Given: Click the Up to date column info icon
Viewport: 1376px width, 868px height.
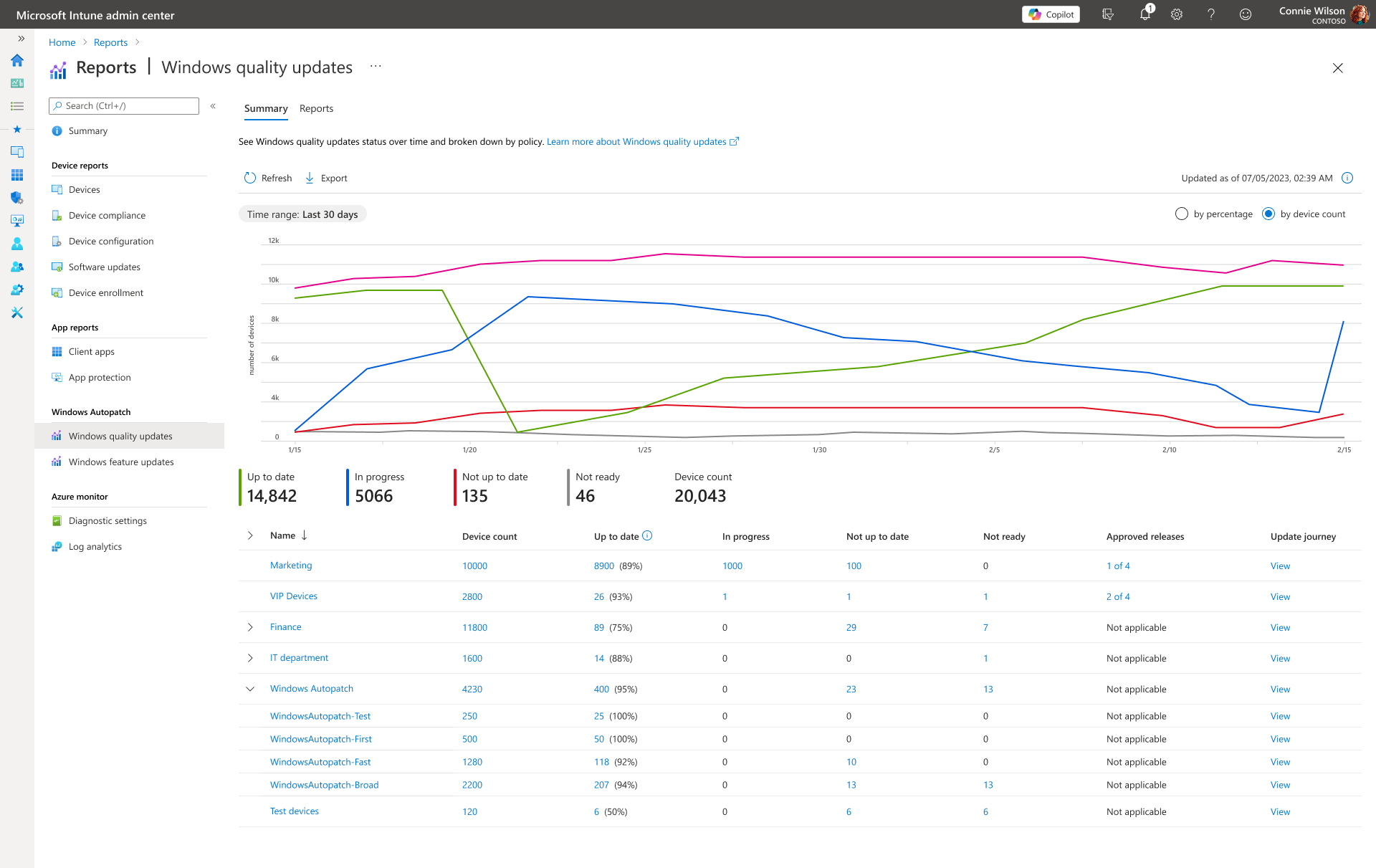Looking at the screenshot, I should coord(647,535).
